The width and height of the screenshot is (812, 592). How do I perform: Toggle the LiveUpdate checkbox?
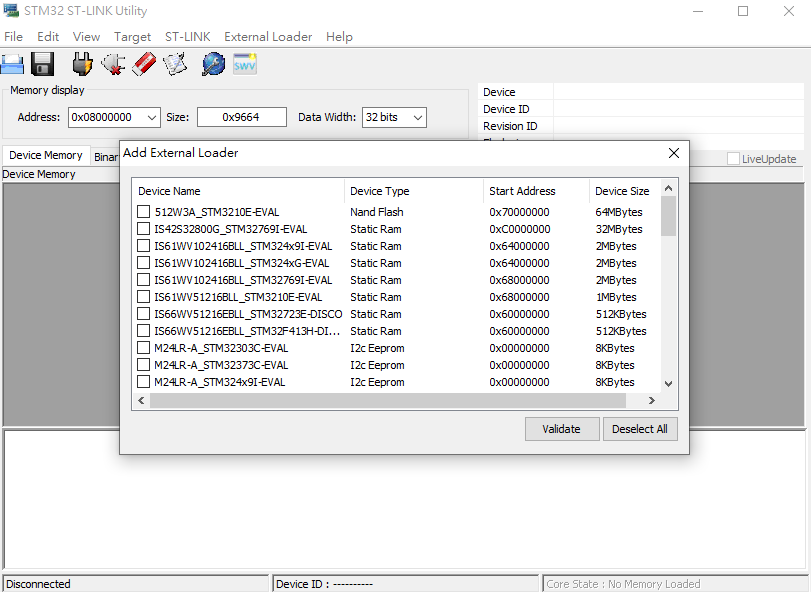point(733,159)
